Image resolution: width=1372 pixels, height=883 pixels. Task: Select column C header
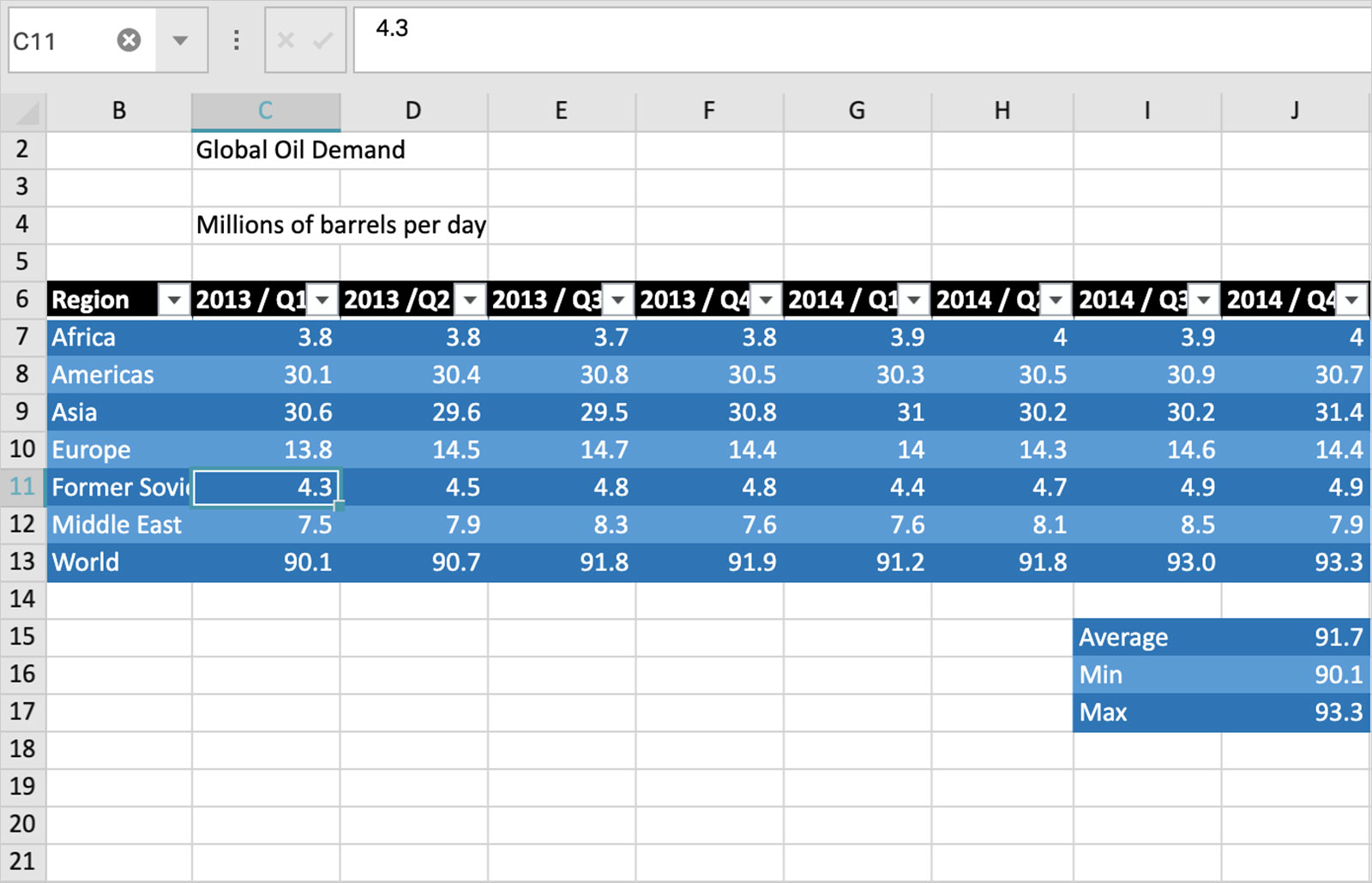click(x=266, y=111)
